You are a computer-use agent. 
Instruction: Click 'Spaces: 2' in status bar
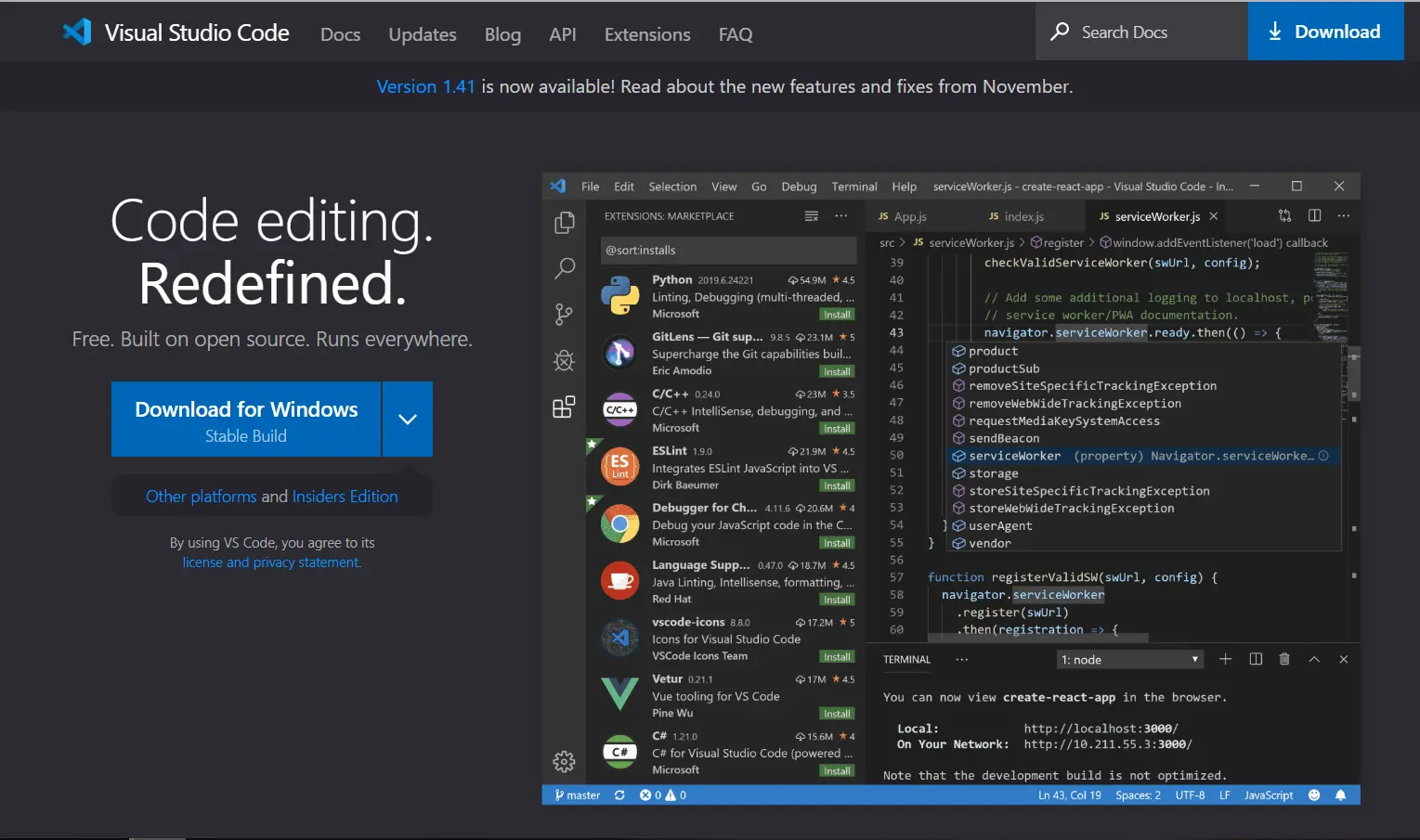(x=1138, y=795)
